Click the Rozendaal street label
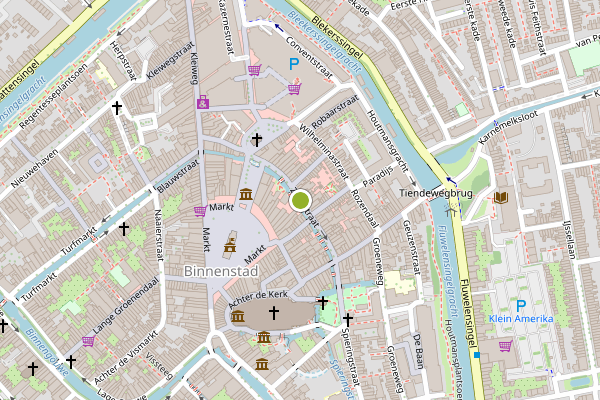 point(365,209)
